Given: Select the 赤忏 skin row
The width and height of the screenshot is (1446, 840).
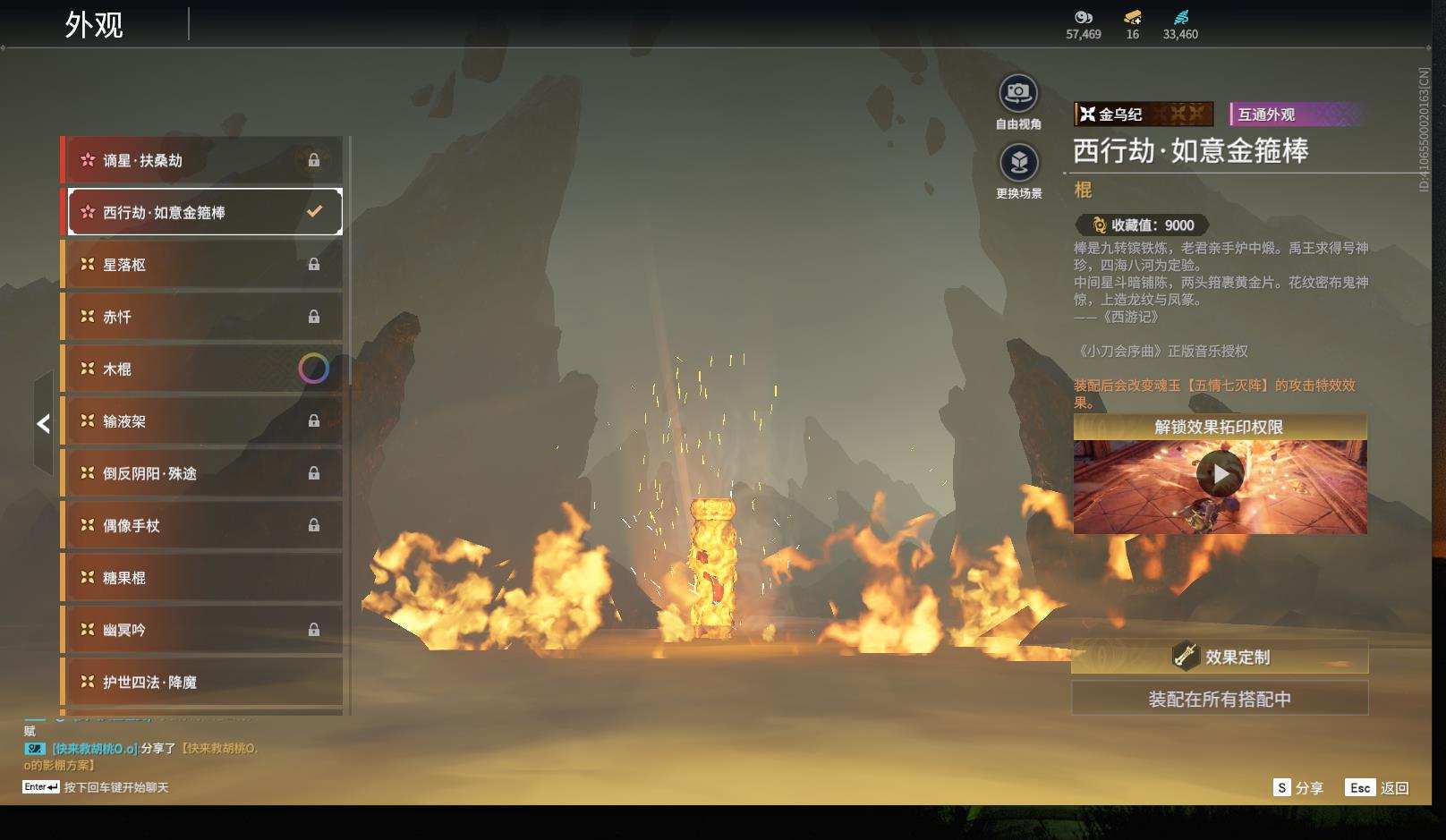Looking at the screenshot, I should [201, 317].
